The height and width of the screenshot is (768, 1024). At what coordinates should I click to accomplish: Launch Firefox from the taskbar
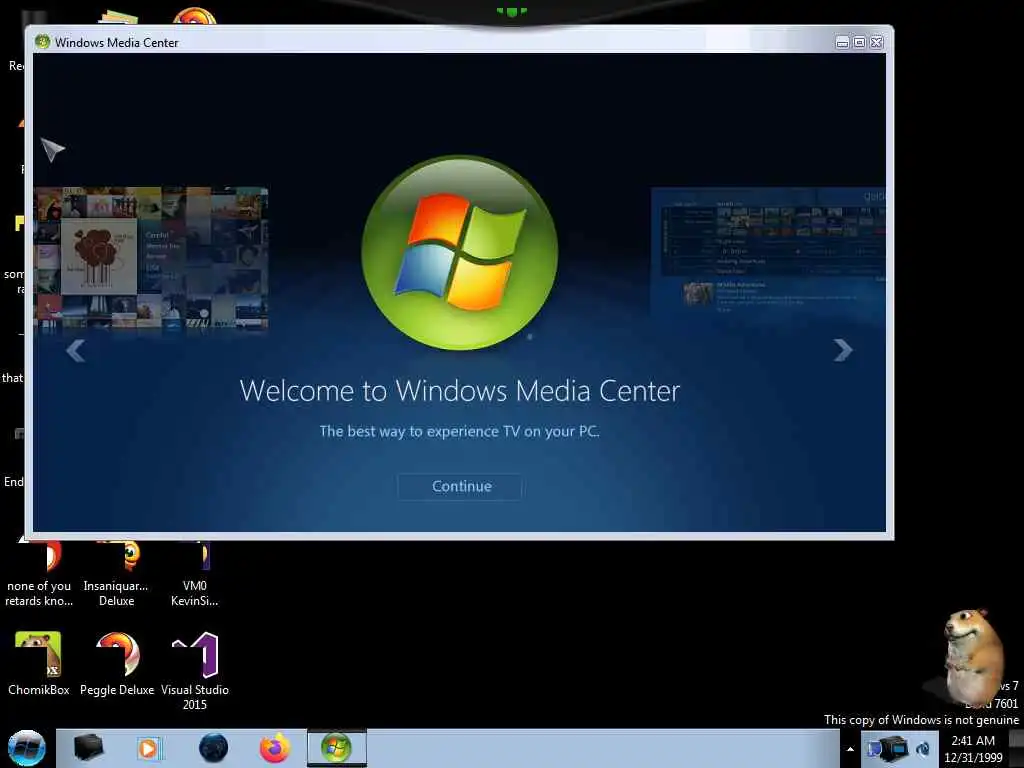pyautogui.click(x=275, y=748)
